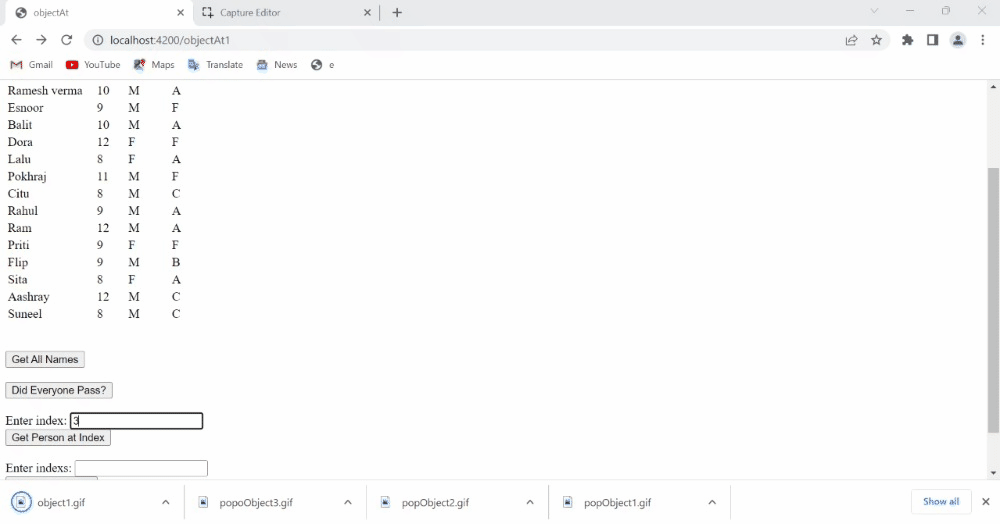This screenshot has width=1000, height=524.
Task: Open downloaded object1.gif file
Action: [61, 502]
